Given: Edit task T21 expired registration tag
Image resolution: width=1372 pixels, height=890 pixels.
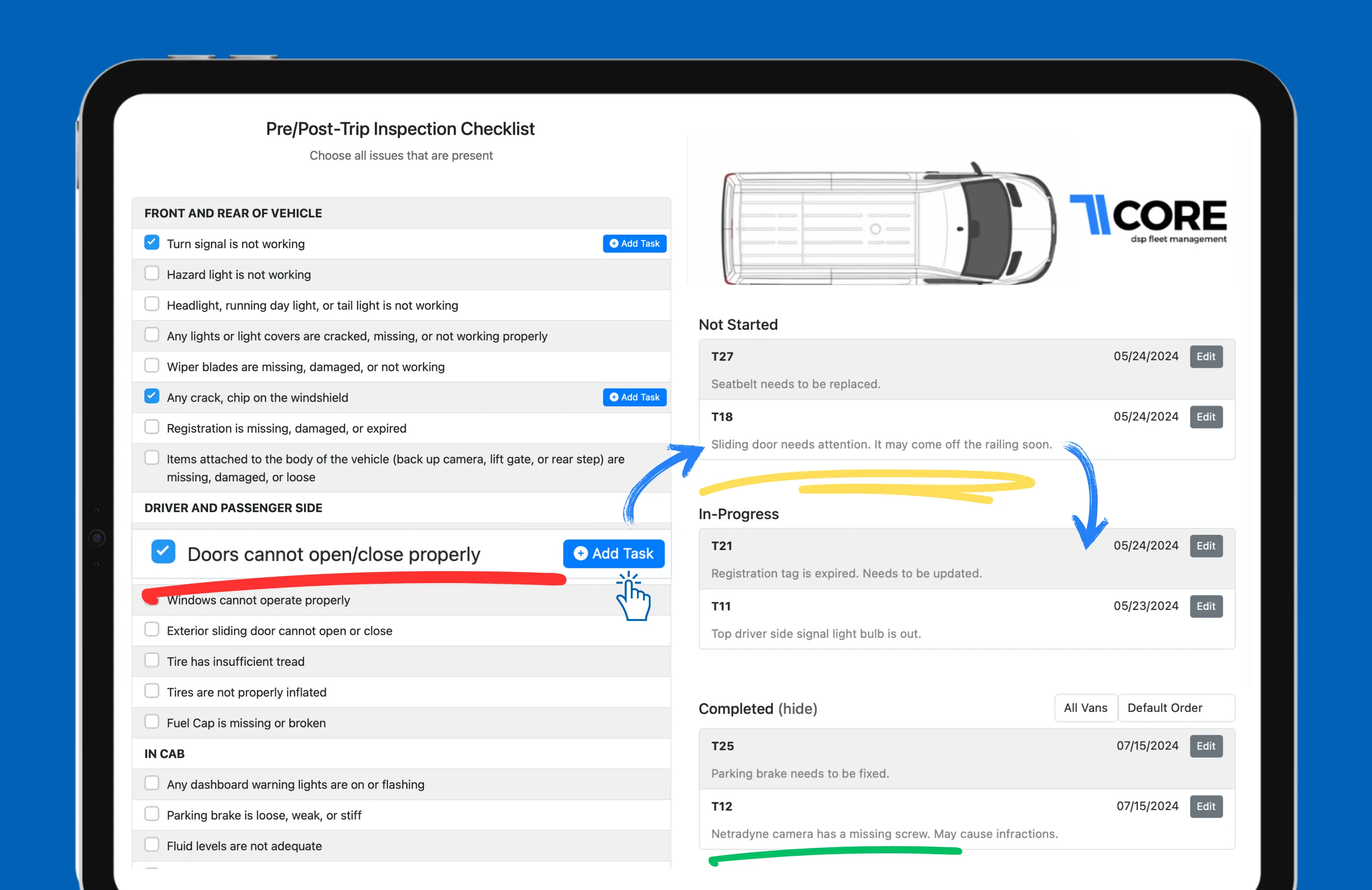Looking at the screenshot, I should point(1206,546).
